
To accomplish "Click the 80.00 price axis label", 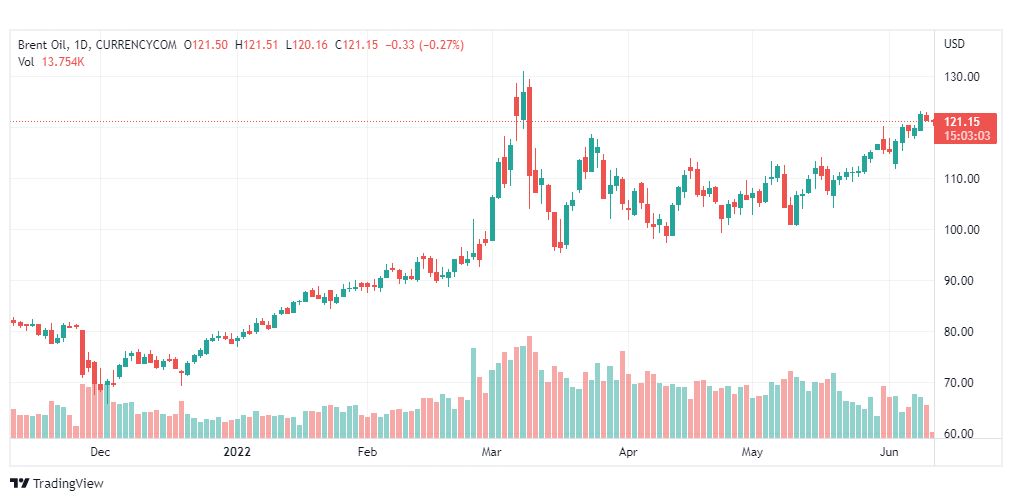I will [961, 332].
